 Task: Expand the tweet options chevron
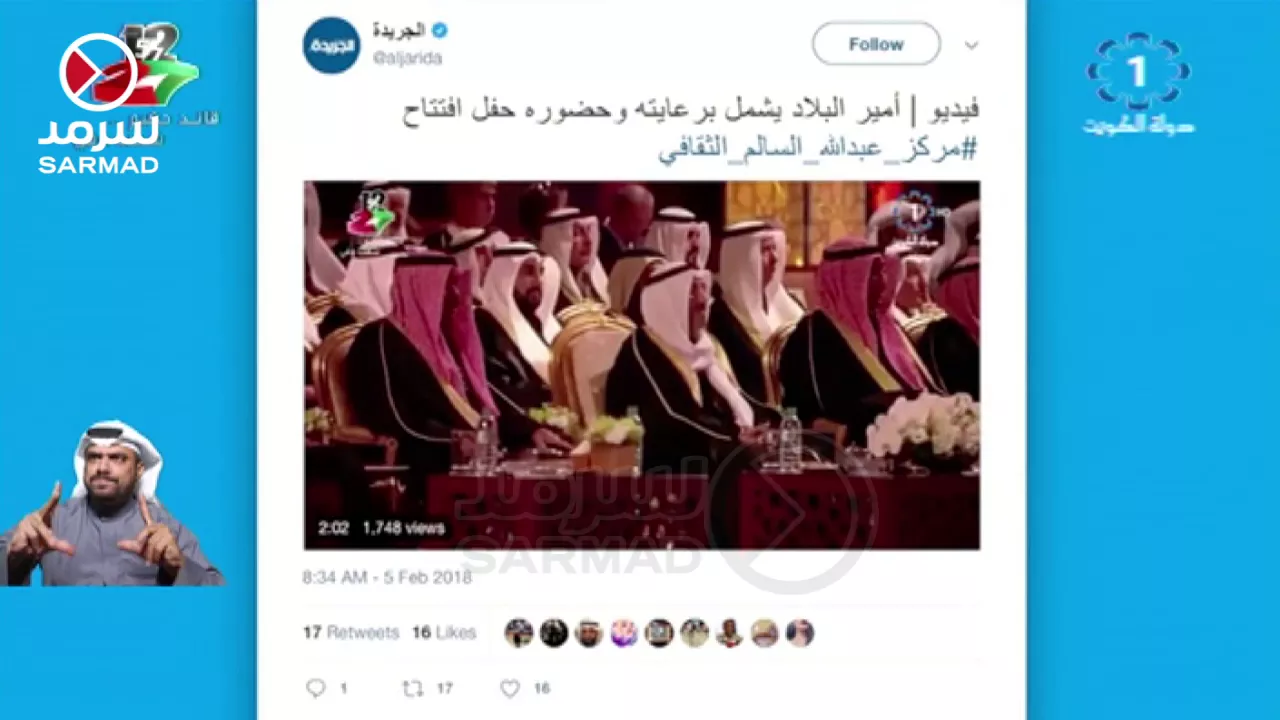971,45
